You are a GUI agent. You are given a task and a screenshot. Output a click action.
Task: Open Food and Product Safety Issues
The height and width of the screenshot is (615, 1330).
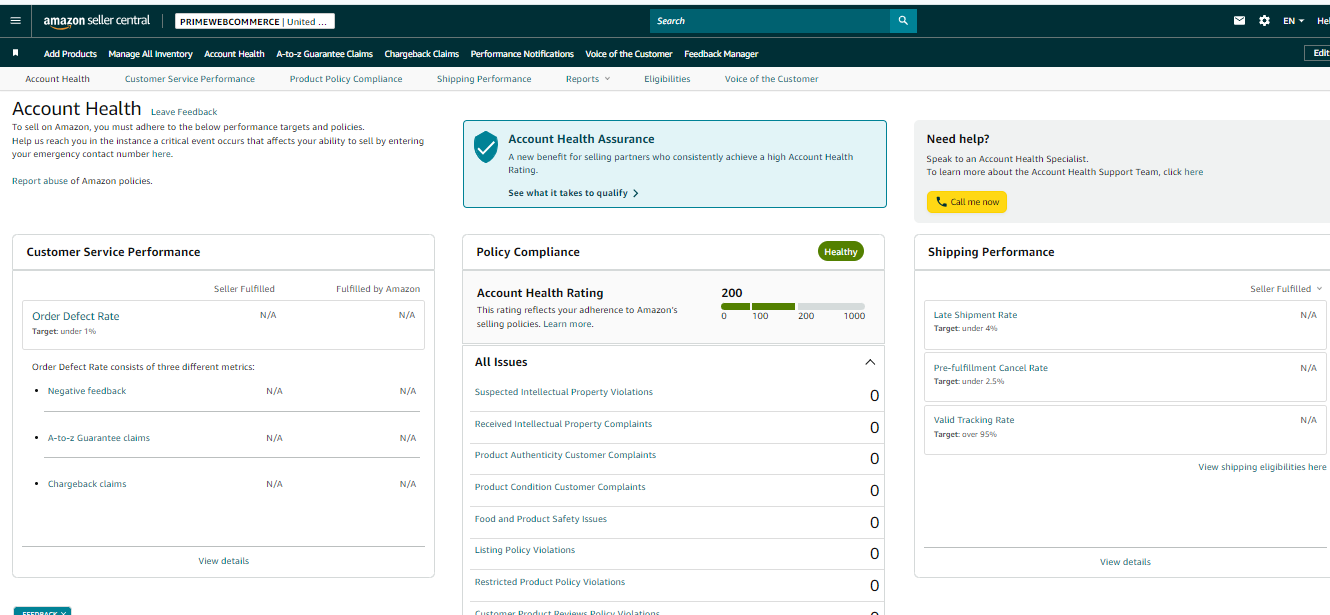(540, 519)
